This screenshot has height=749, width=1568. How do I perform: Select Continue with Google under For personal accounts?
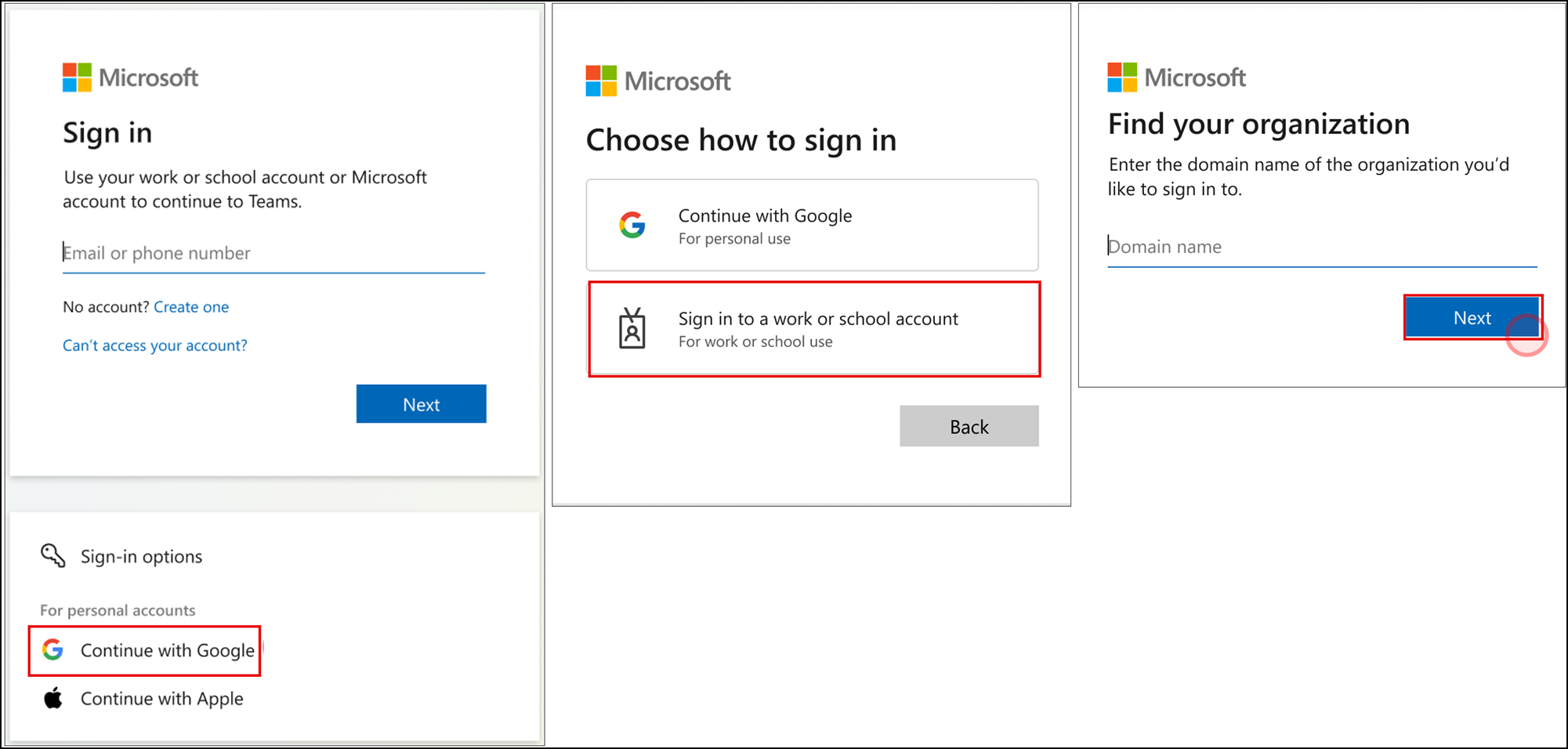[x=166, y=649]
